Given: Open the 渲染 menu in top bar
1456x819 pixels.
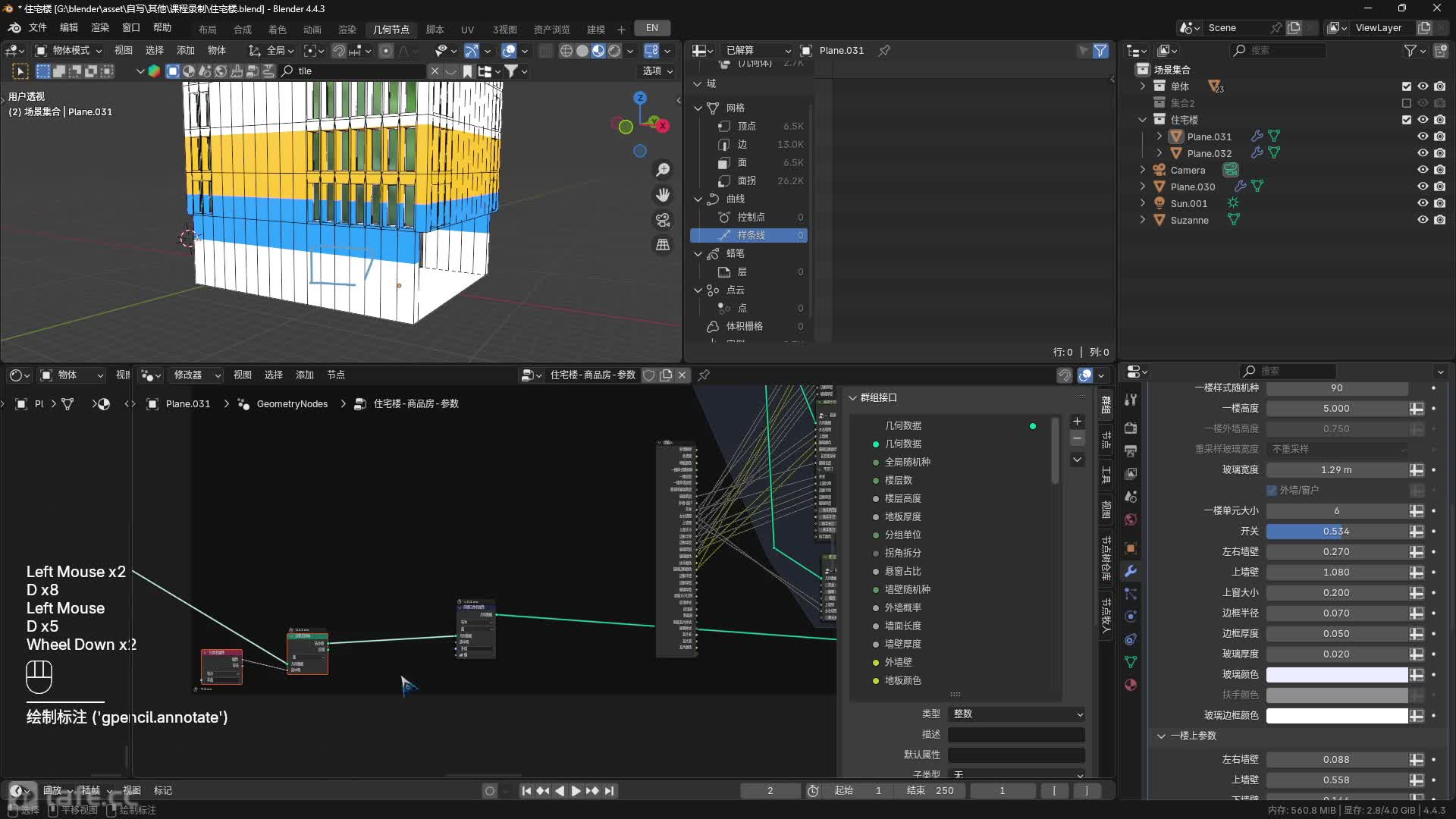Looking at the screenshot, I should (100, 27).
